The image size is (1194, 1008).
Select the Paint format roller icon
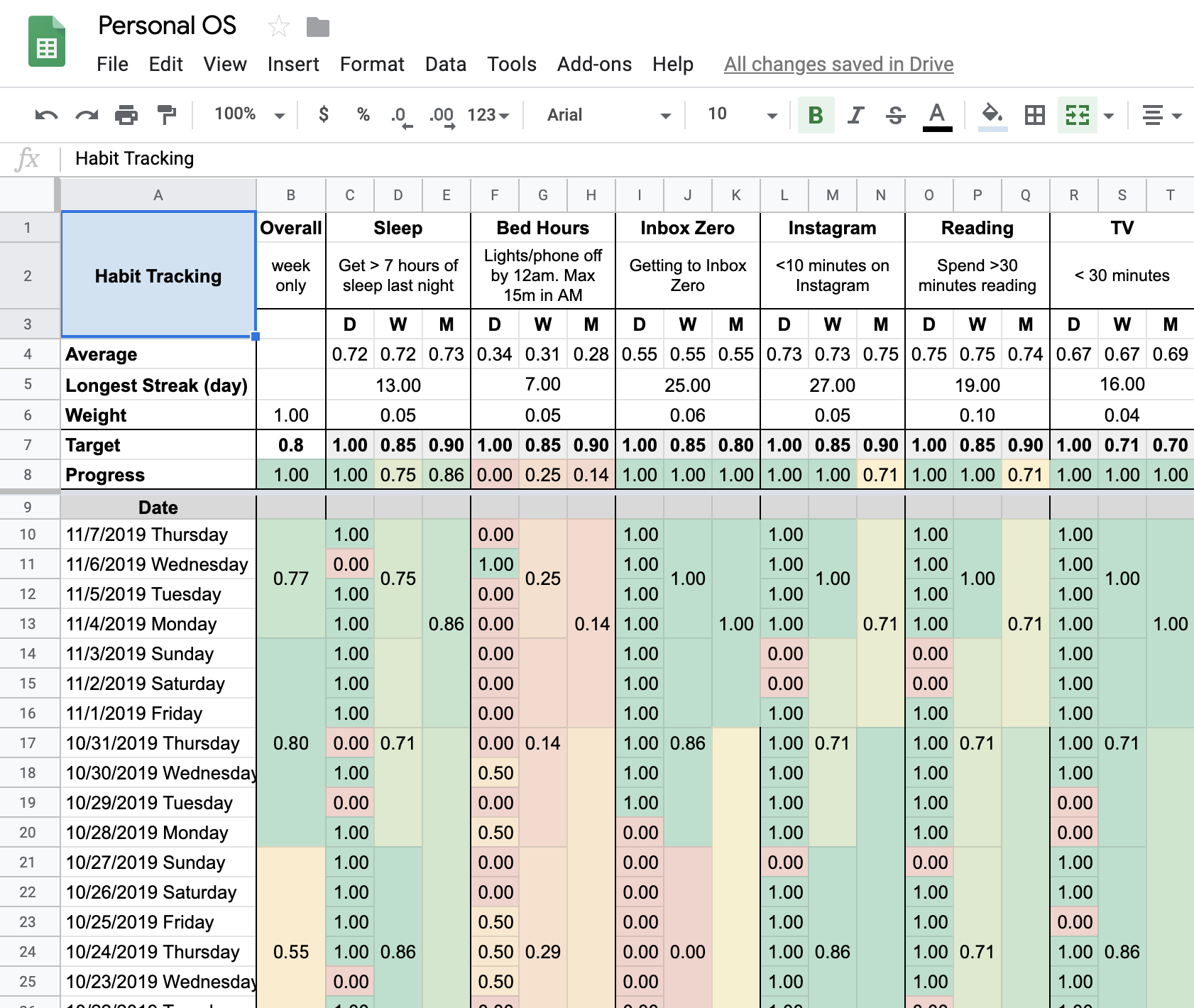166,114
